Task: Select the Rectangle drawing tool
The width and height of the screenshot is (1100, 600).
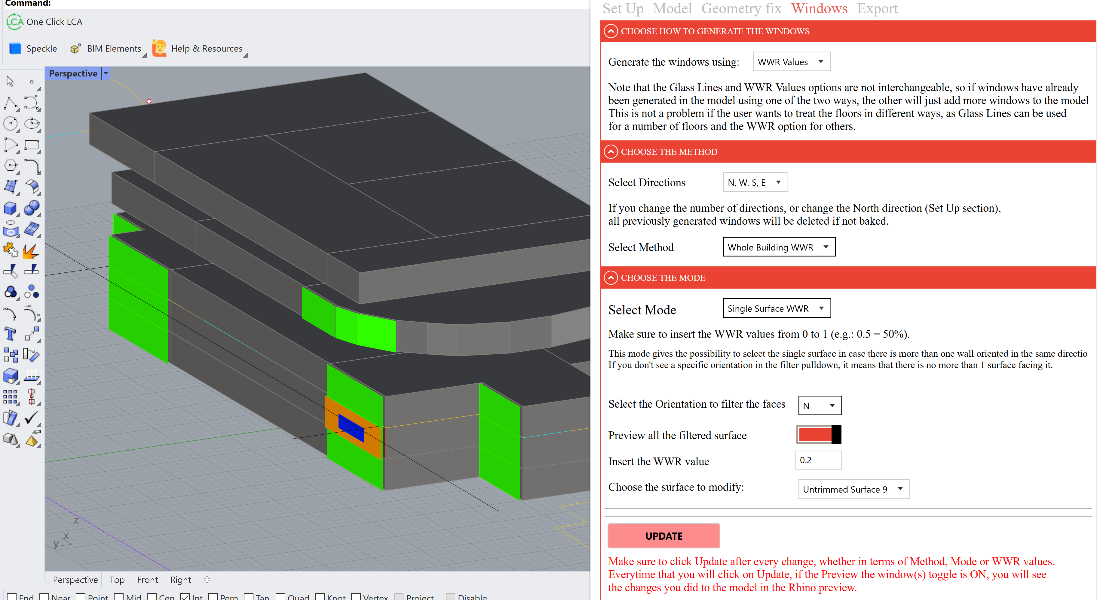Action: pos(32,145)
